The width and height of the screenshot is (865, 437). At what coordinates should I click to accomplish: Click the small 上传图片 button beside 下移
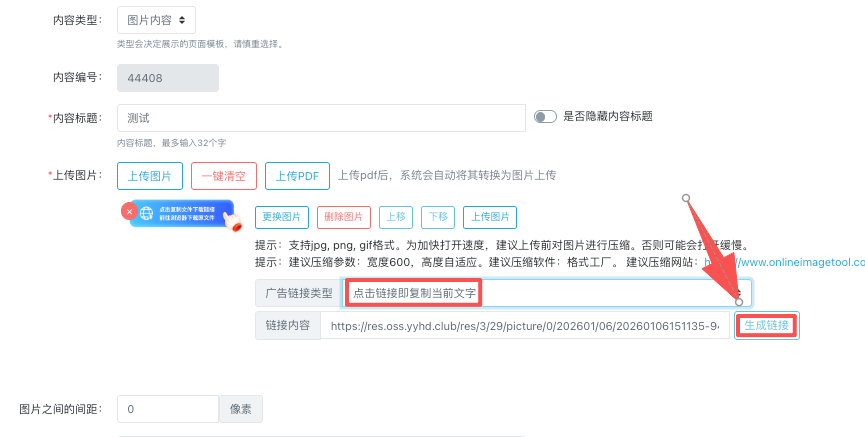(490, 217)
